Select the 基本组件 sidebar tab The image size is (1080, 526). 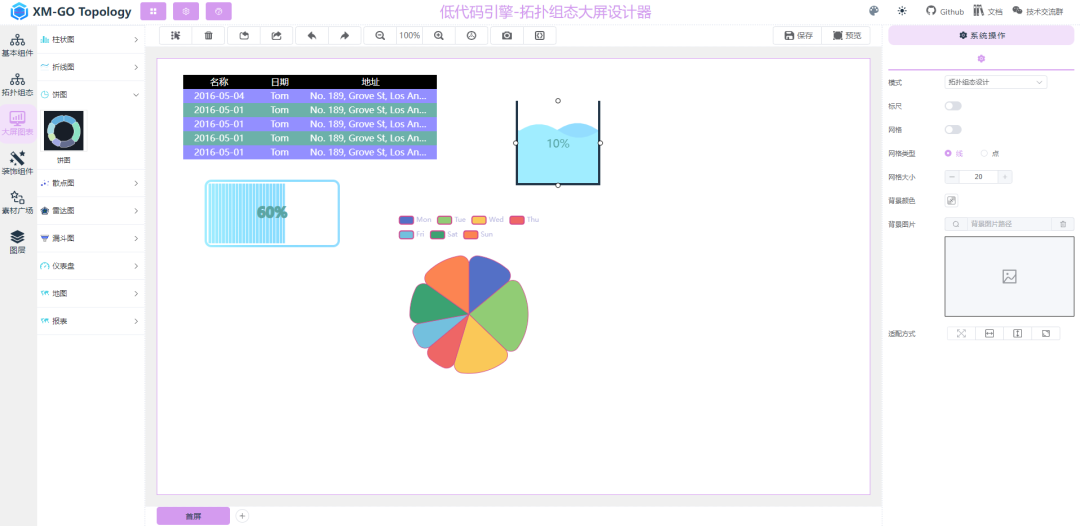(18, 45)
